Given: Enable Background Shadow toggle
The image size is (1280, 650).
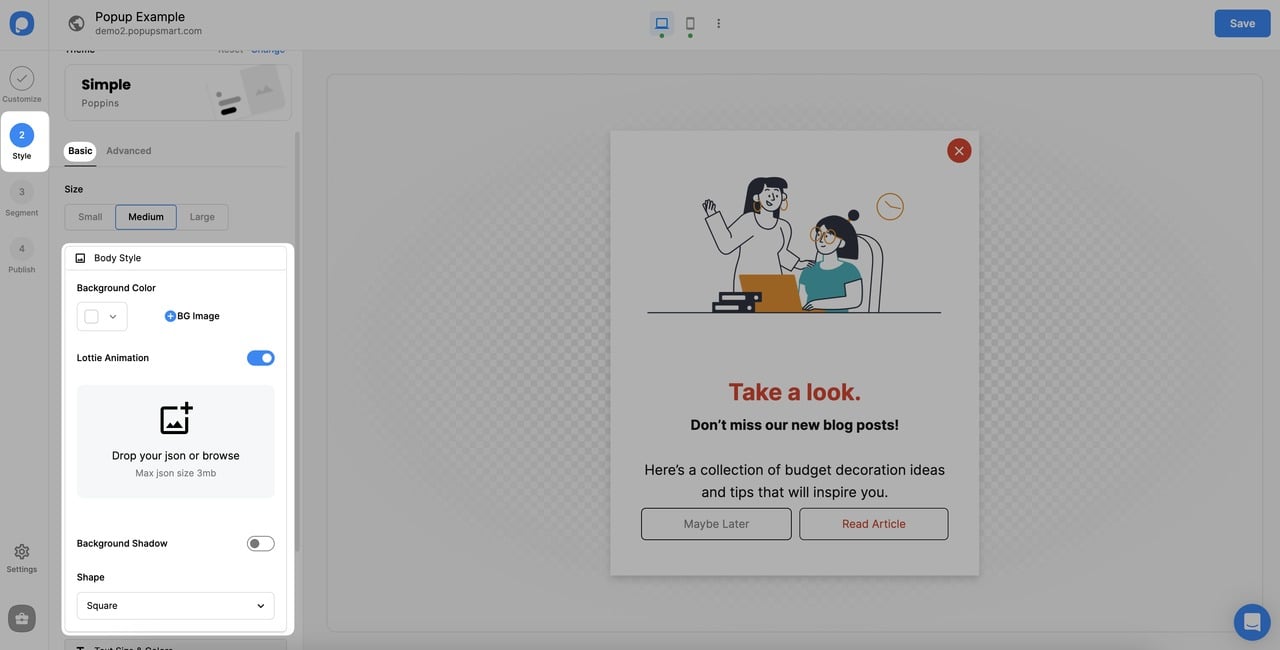Looking at the screenshot, I should pyautogui.click(x=261, y=544).
